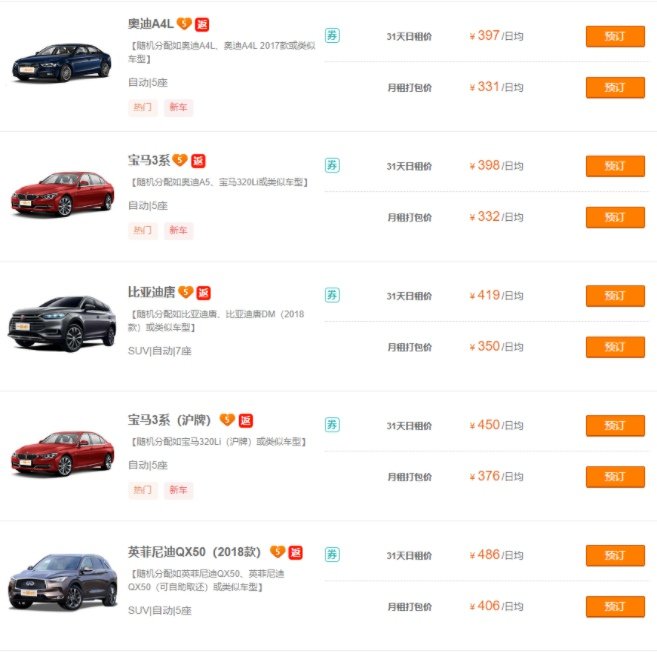This screenshot has height=652, width=657.
Task: Reserve 宝马3系（沪牌） monthly package at ¥376
Action: pos(615,477)
